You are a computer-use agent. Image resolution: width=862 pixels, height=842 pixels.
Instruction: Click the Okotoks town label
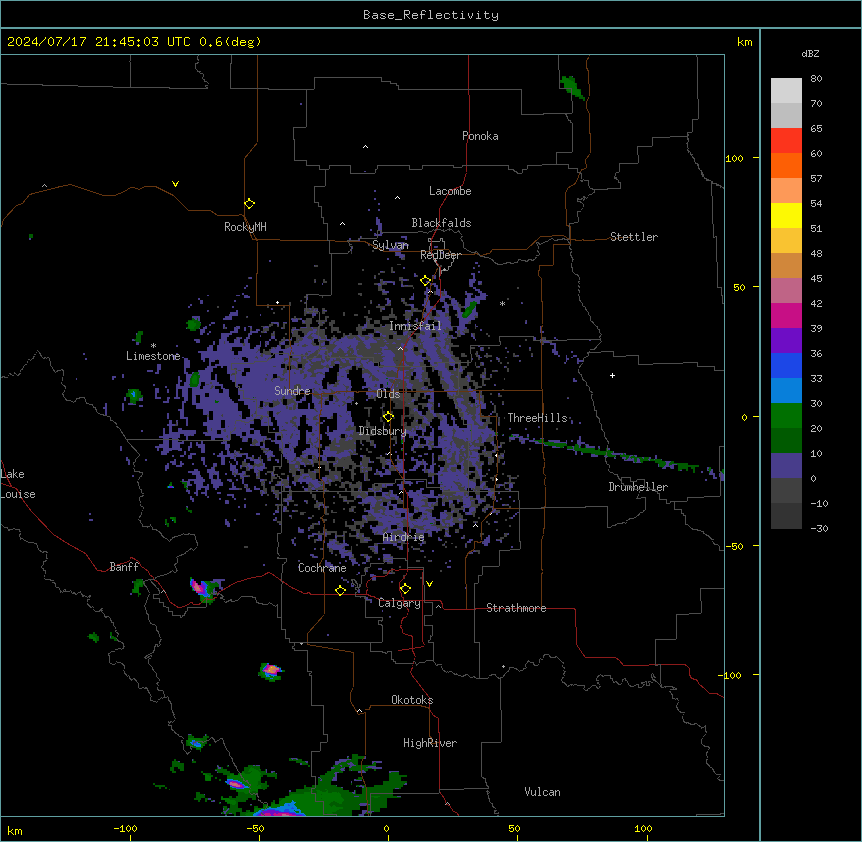[x=412, y=700]
